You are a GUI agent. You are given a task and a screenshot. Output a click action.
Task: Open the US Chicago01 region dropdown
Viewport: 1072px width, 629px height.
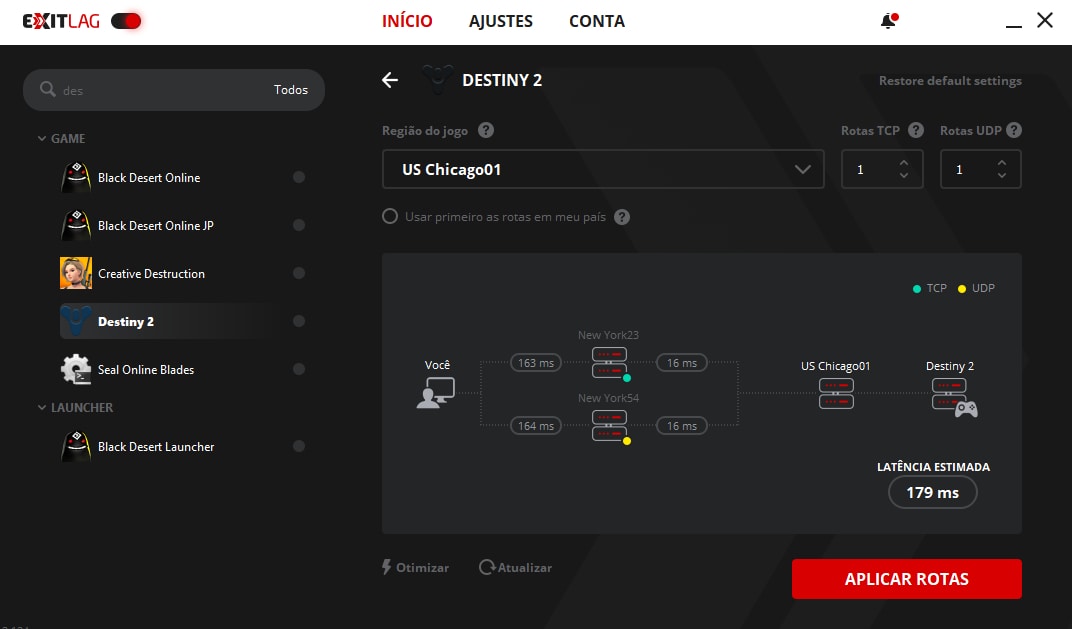click(x=603, y=170)
